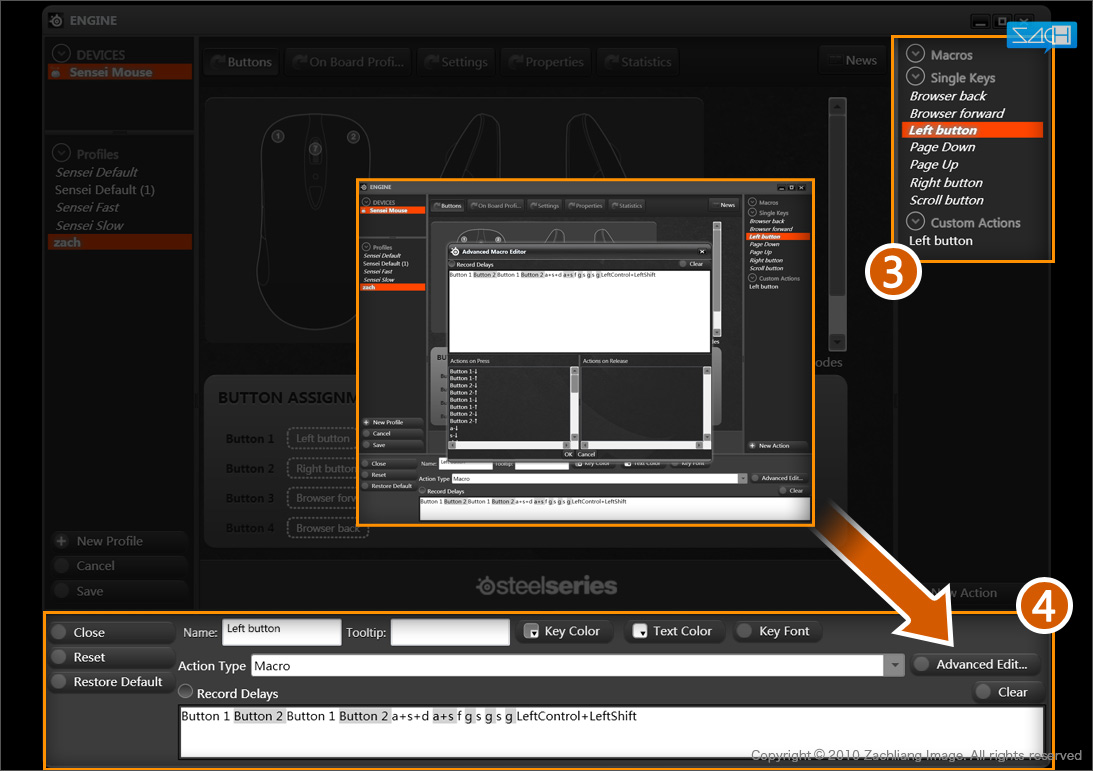
Task: Click the Save button
Action: point(119,591)
